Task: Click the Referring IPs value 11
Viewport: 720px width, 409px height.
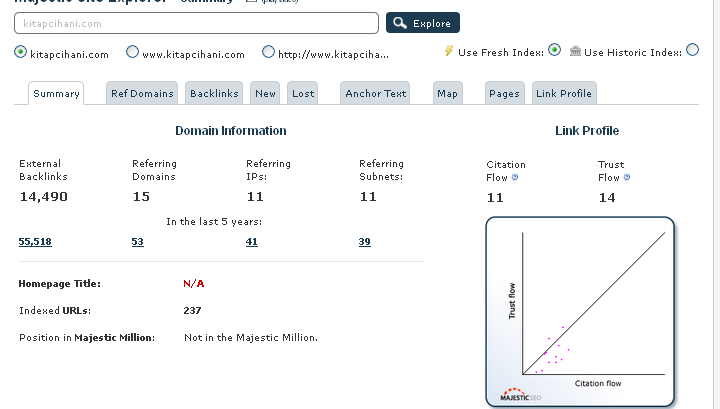Action: click(255, 196)
